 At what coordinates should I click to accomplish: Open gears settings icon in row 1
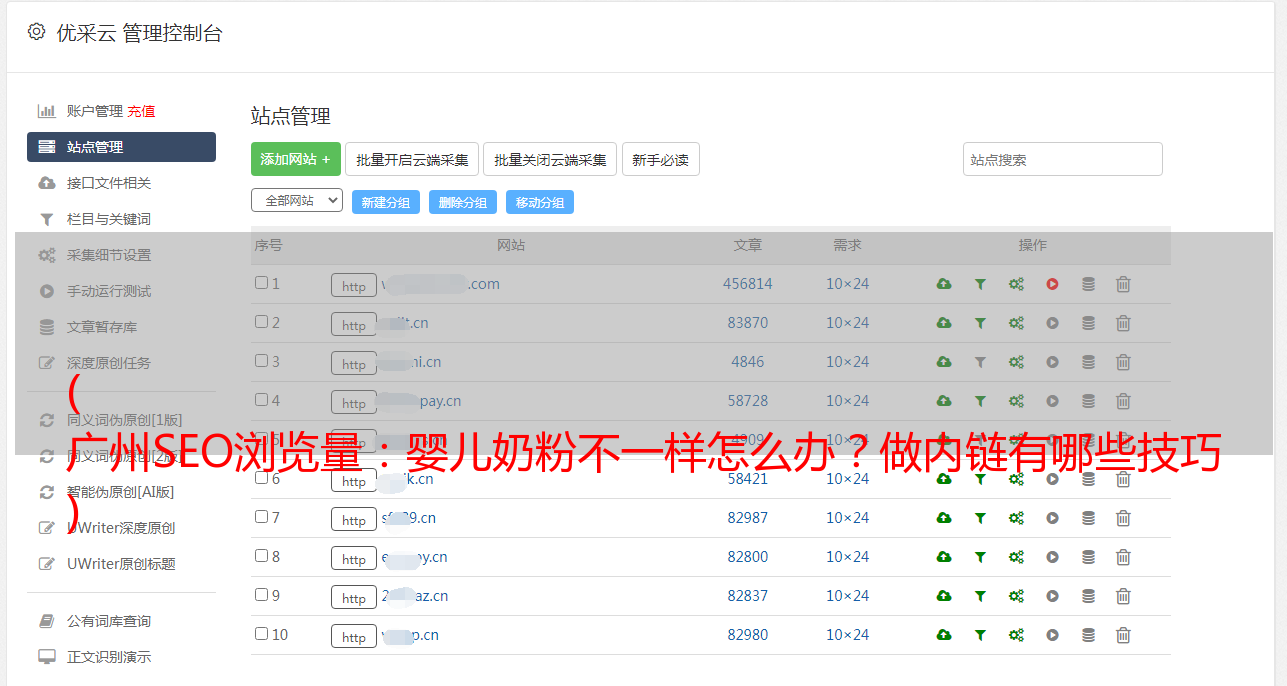1016,284
